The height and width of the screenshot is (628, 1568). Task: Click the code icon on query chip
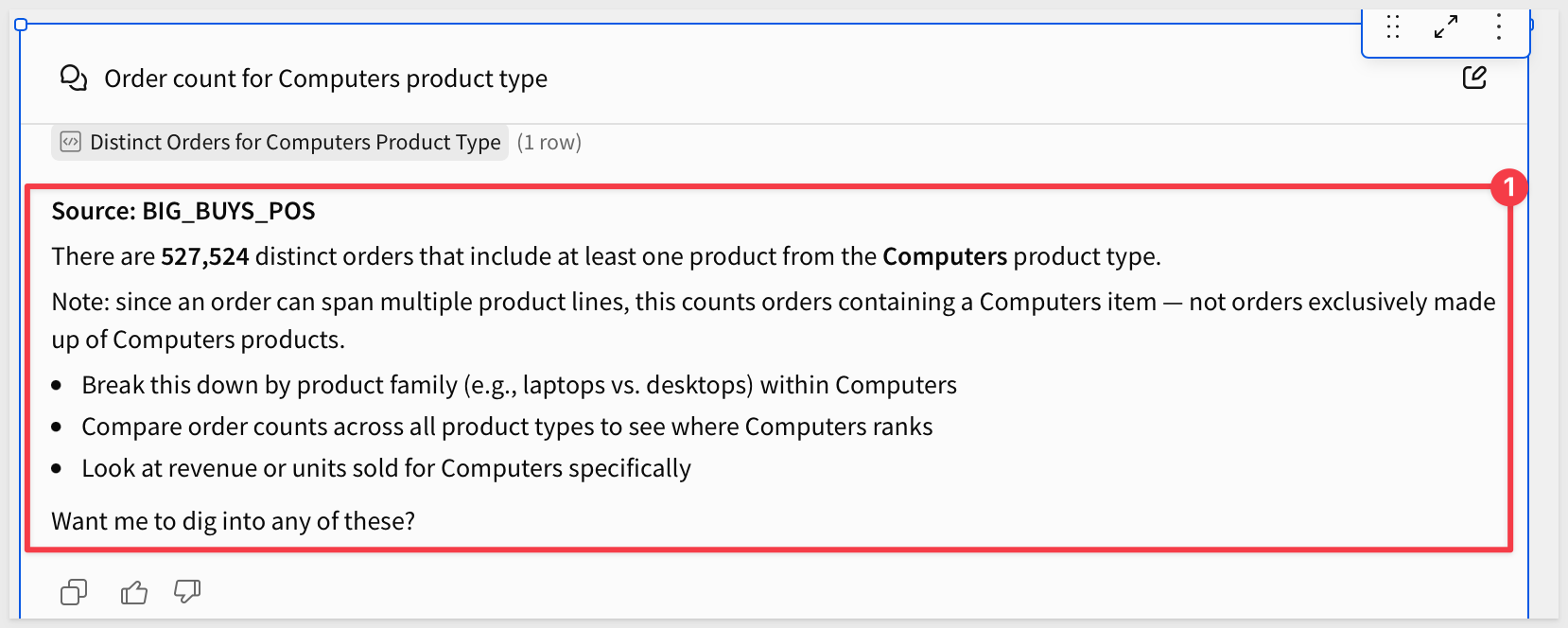click(71, 142)
